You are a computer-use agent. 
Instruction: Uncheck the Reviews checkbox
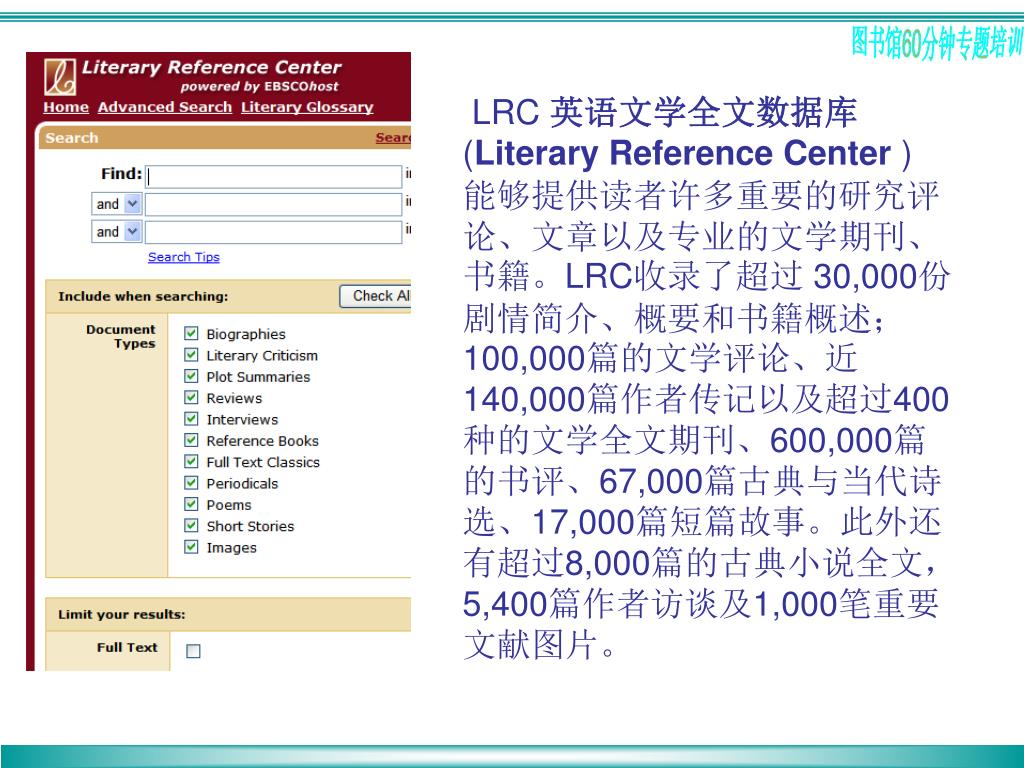tap(191, 398)
